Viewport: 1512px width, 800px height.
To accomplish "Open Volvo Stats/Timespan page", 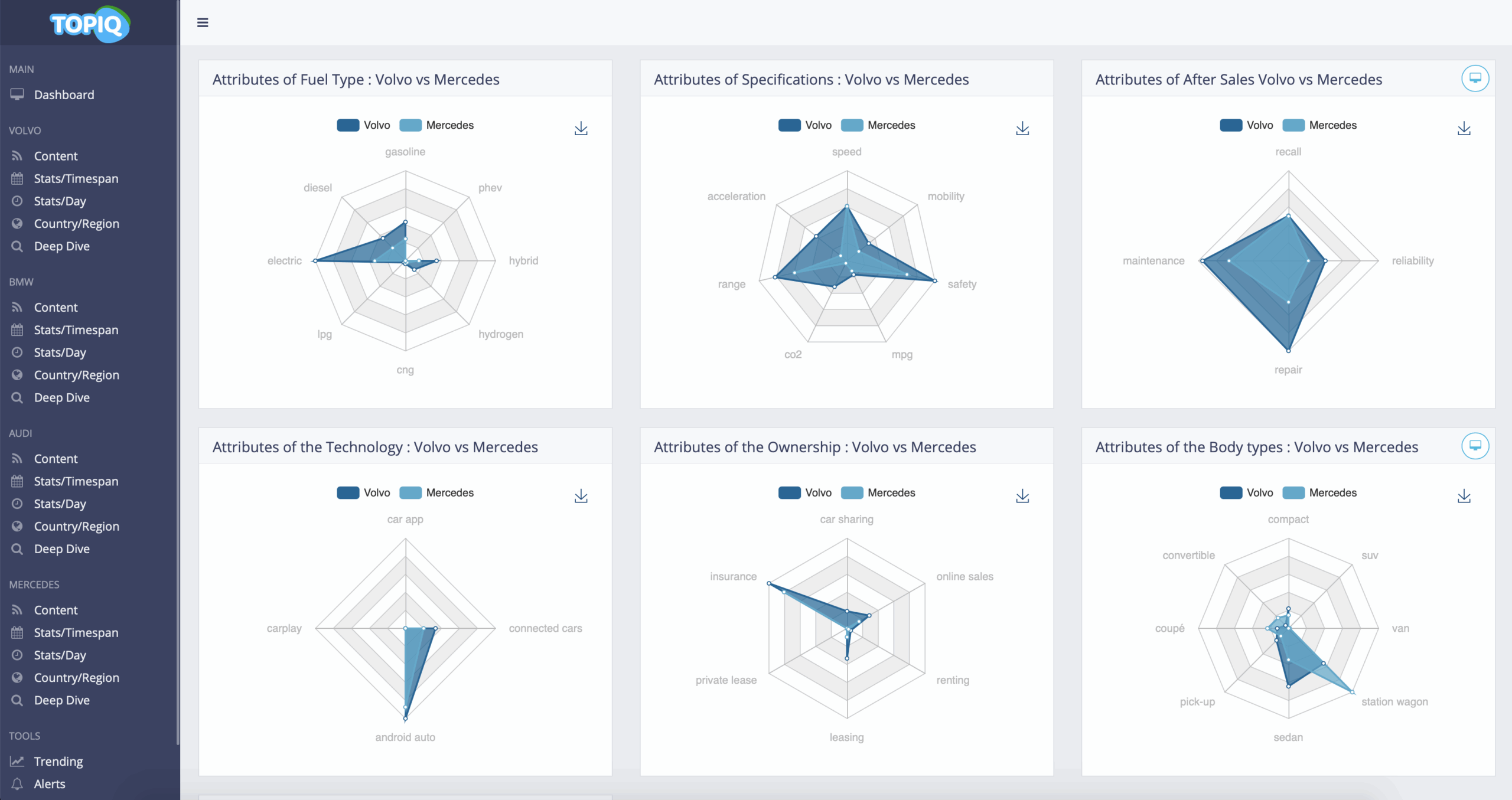I will [76, 178].
